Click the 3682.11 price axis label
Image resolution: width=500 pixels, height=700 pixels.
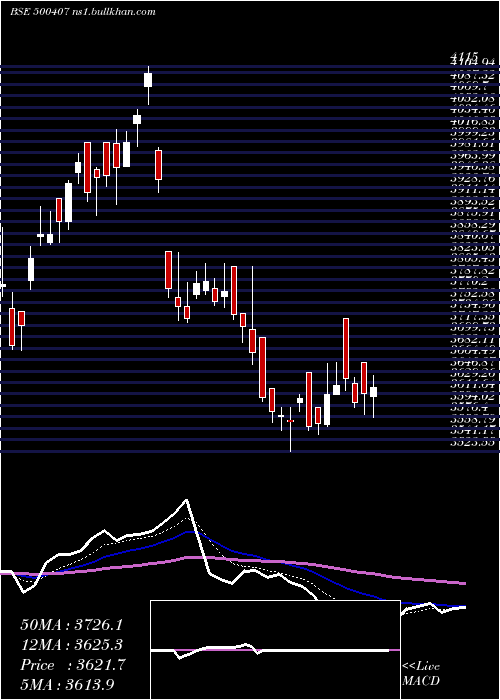(474, 340)
